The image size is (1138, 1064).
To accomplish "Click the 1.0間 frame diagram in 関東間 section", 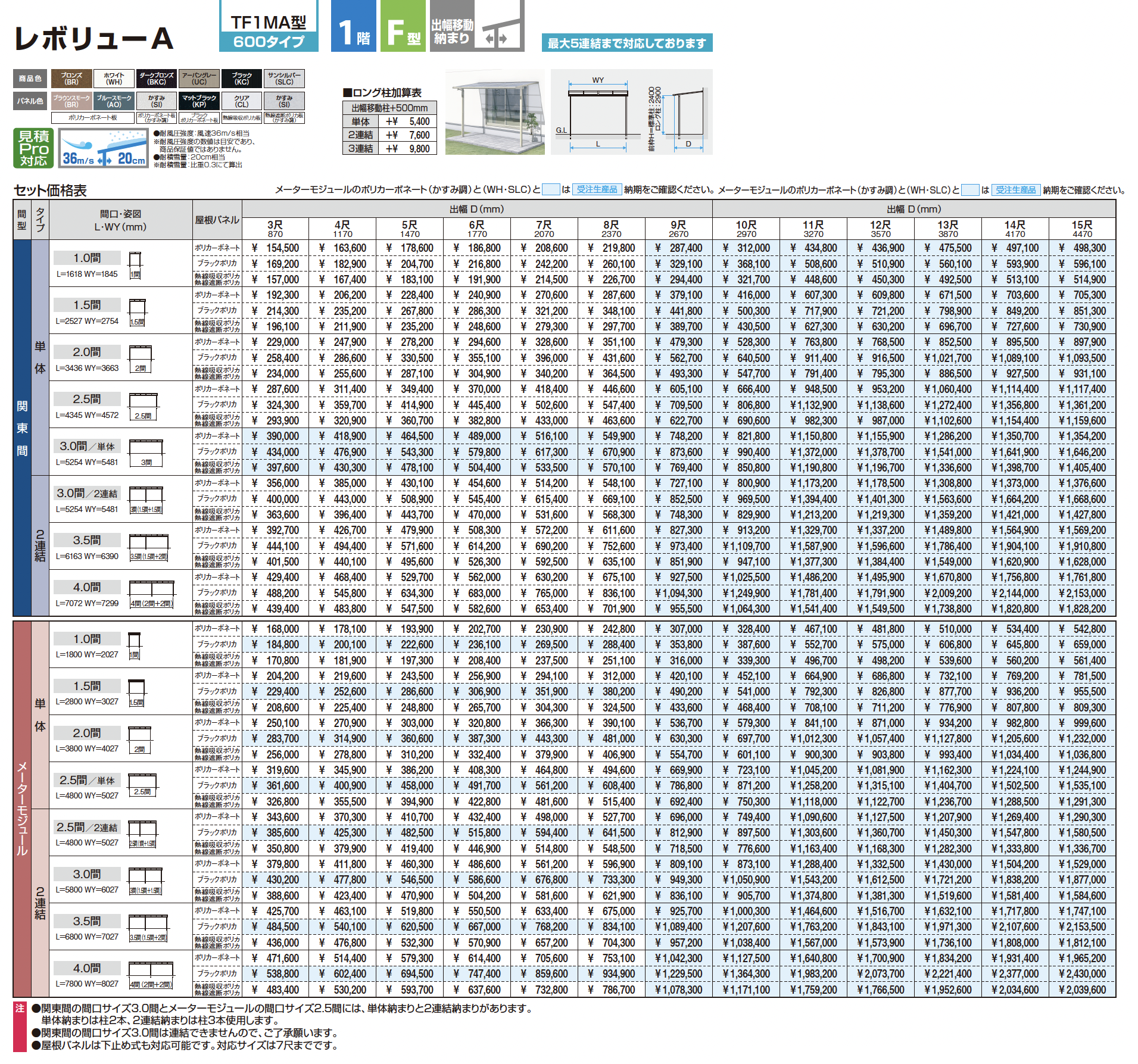I will click(x=135, y=265).
